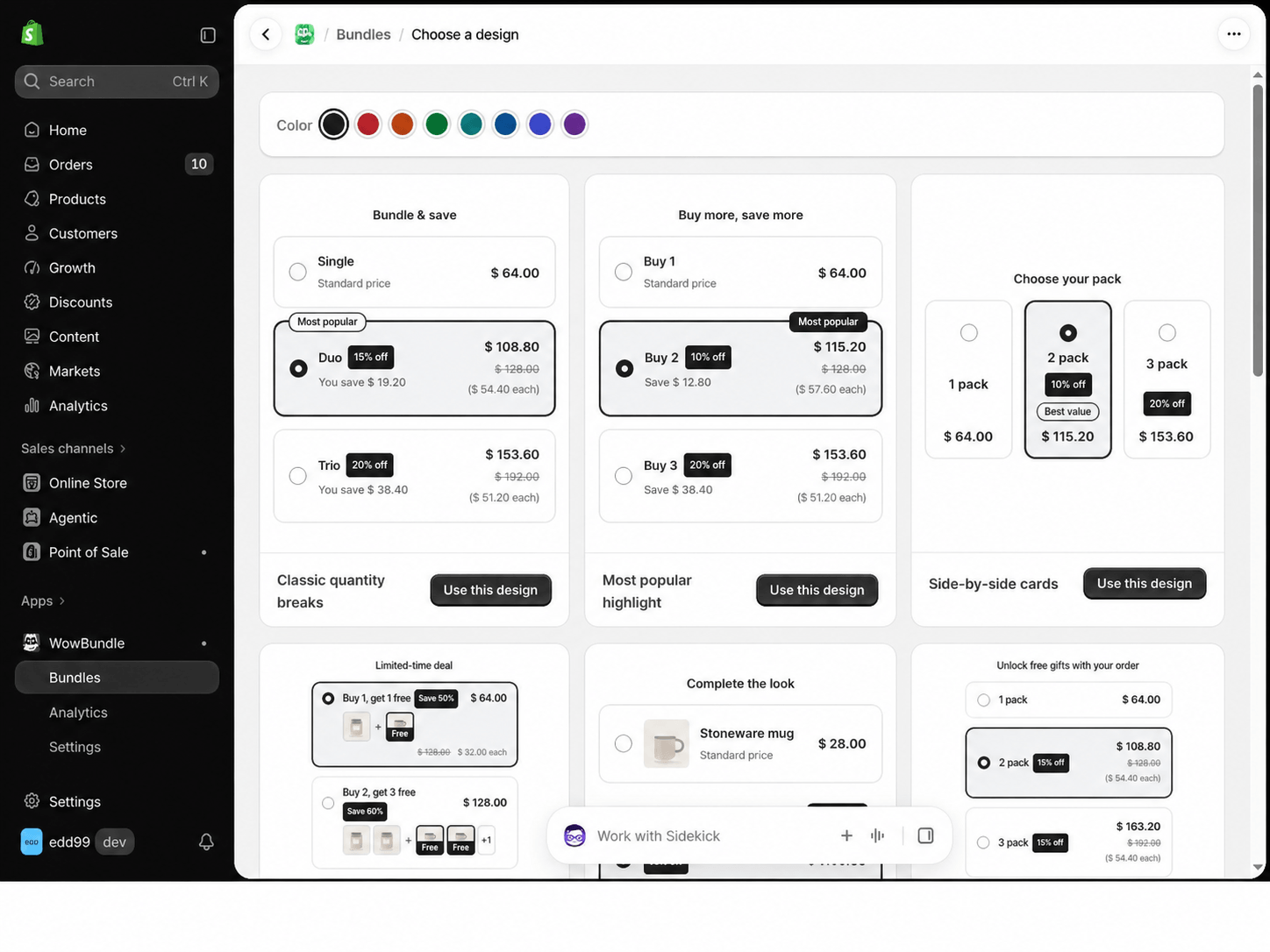This screenshot has height=952, width=1270.
Task: Click the Online Store icon
Action: 32,483
